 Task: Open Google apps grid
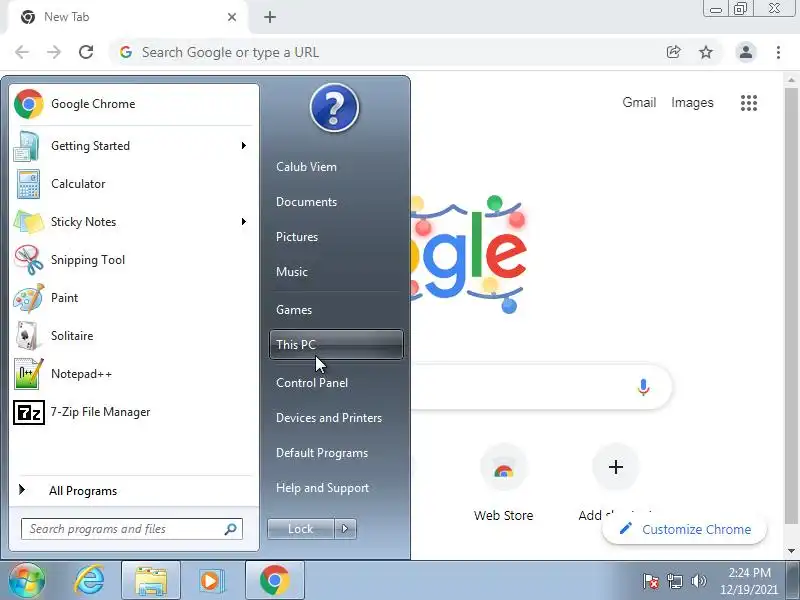[748, 103]
